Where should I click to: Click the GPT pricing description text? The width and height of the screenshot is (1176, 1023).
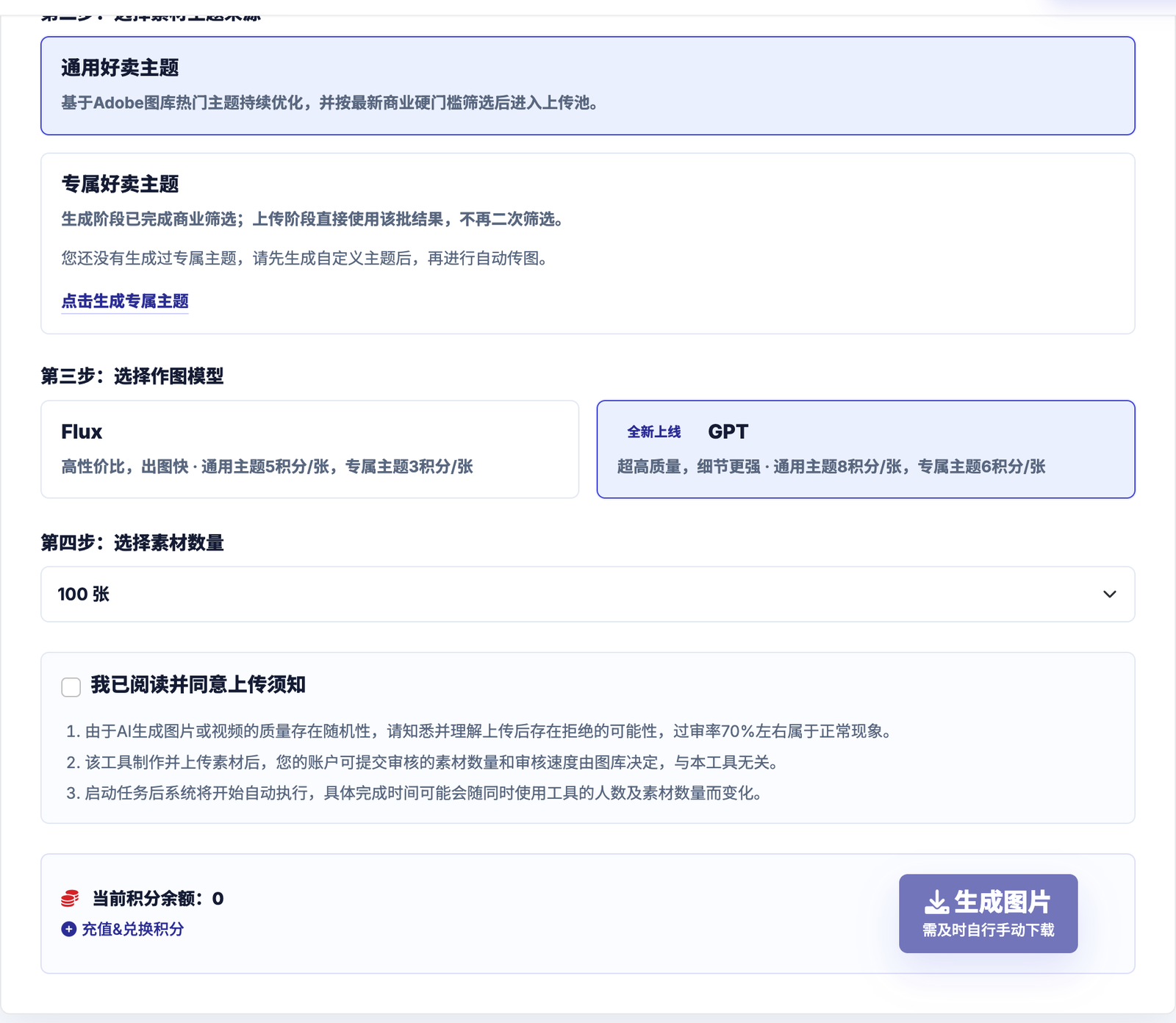831,467
